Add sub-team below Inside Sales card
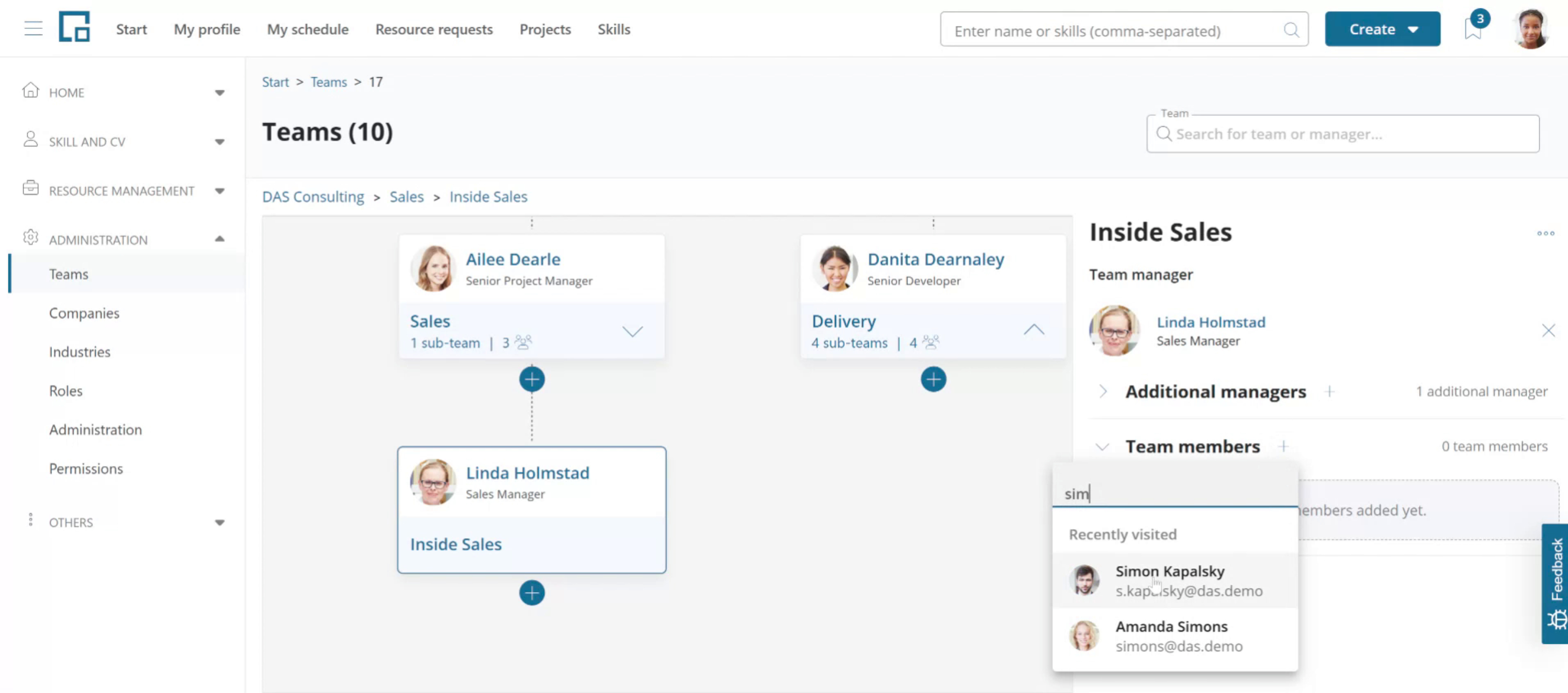Image resolution: width=1568 pixels, height=693 pixels. tap(531, 593)
